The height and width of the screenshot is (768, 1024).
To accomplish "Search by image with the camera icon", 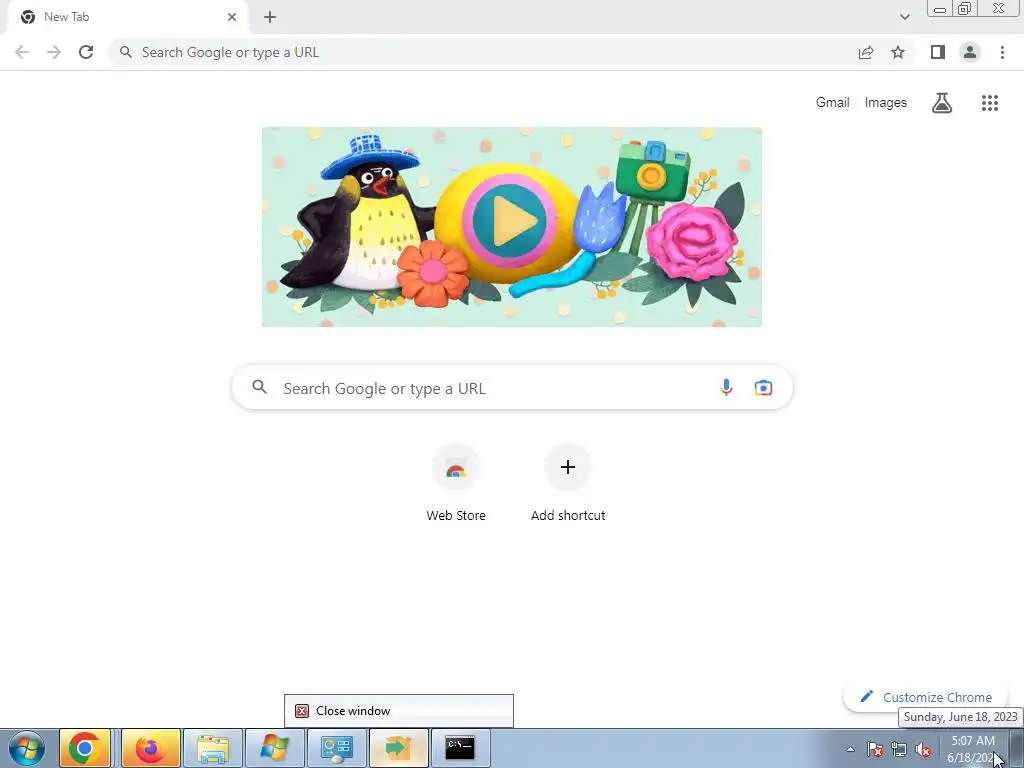I will point(763,387).
